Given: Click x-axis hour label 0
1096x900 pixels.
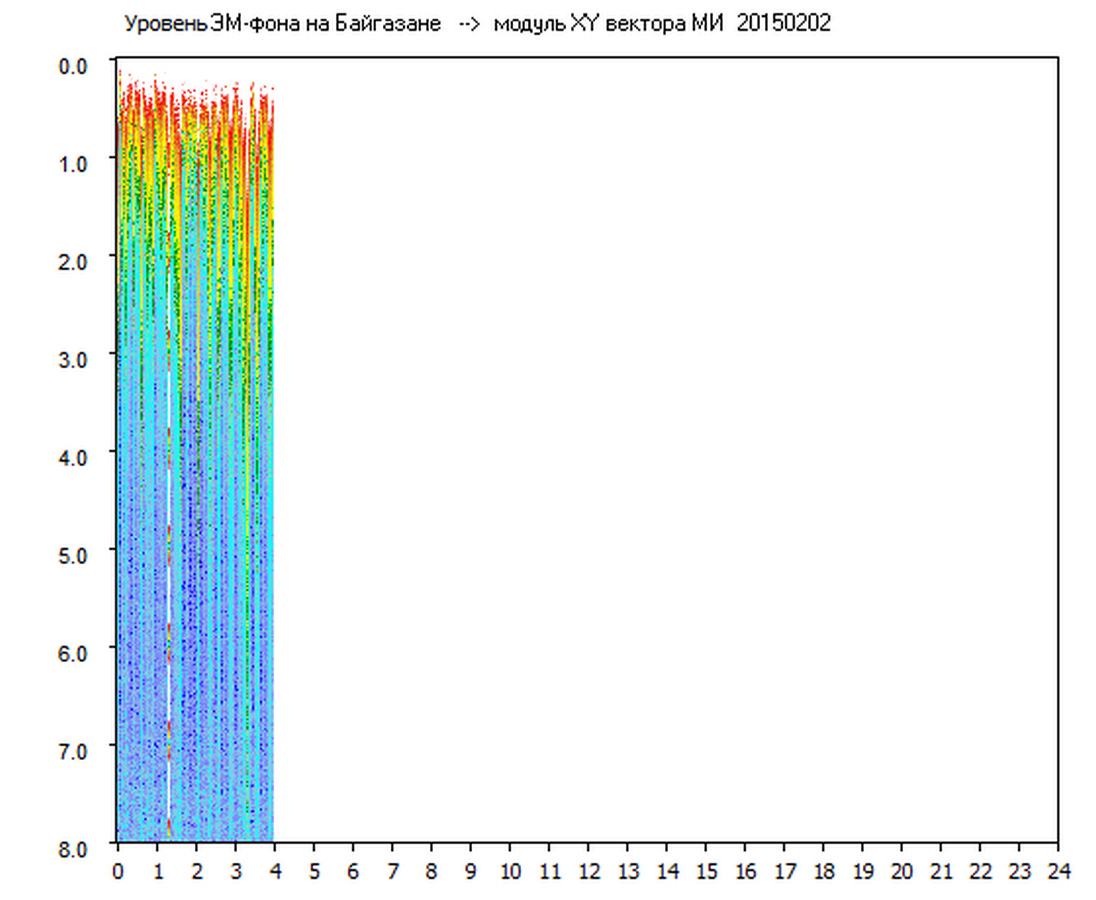Looking at the screenshot, I should point(118,871).
